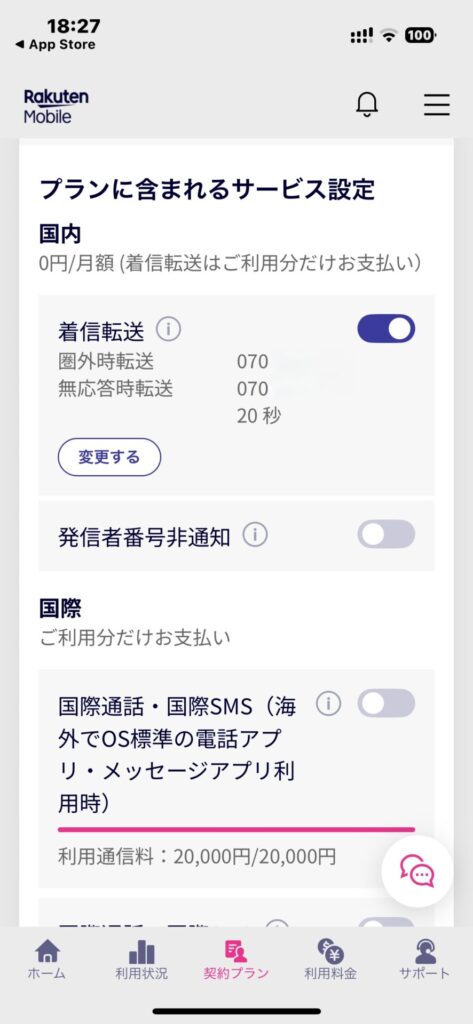Click the 変更する button
The image size is (473, 1024).
pyautogui.click(x=109, y=457)
